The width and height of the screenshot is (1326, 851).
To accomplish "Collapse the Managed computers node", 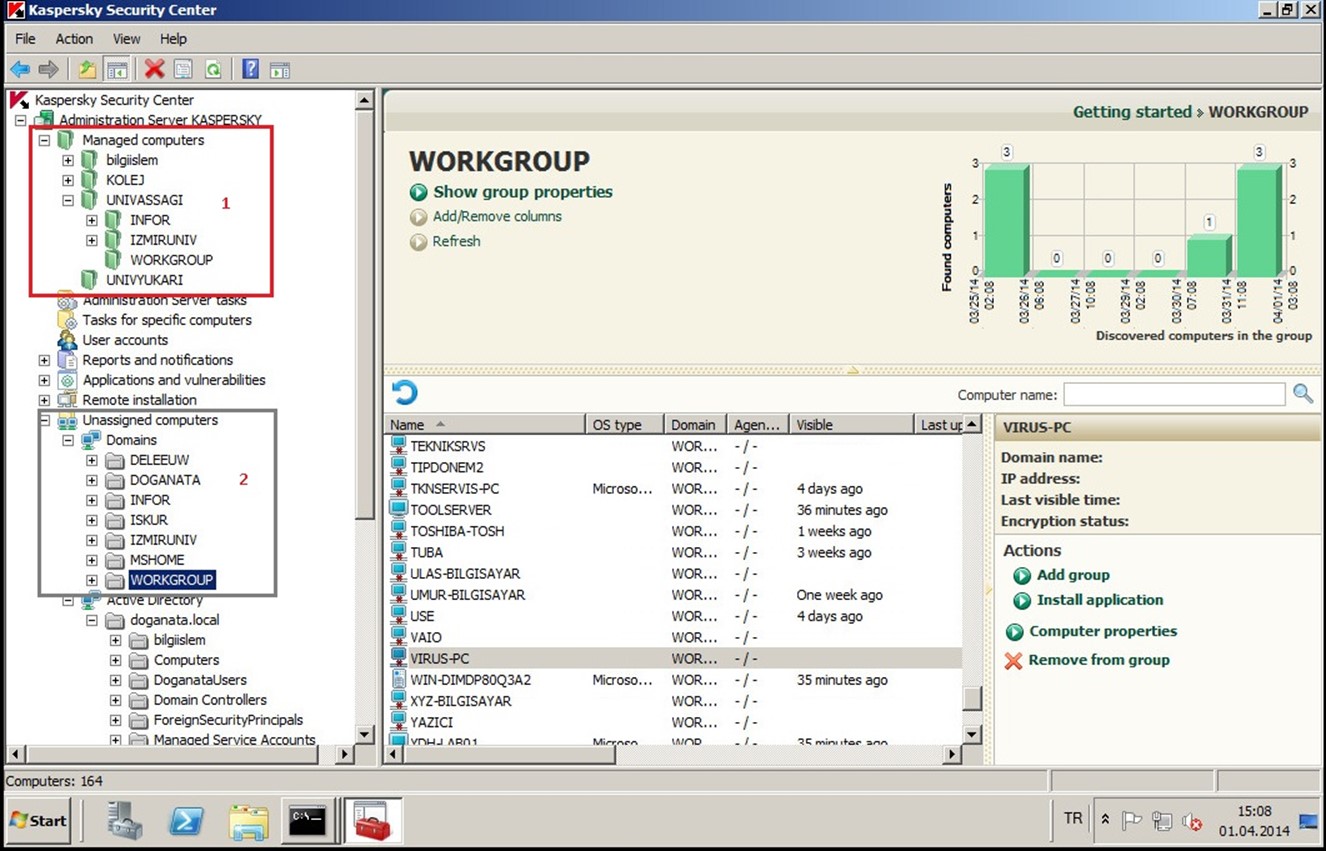I will pyautogui.click(x=44, y=140).
